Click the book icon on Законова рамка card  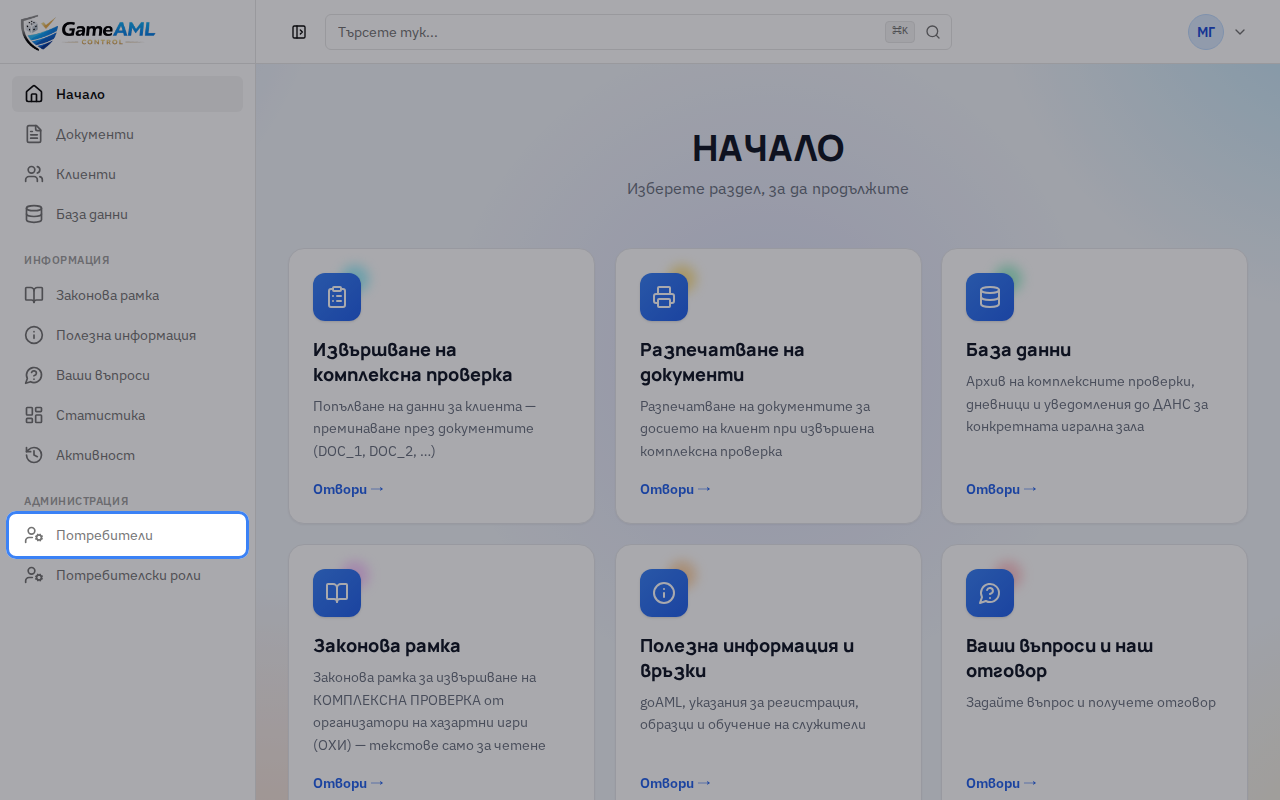(x=337, y=593)
